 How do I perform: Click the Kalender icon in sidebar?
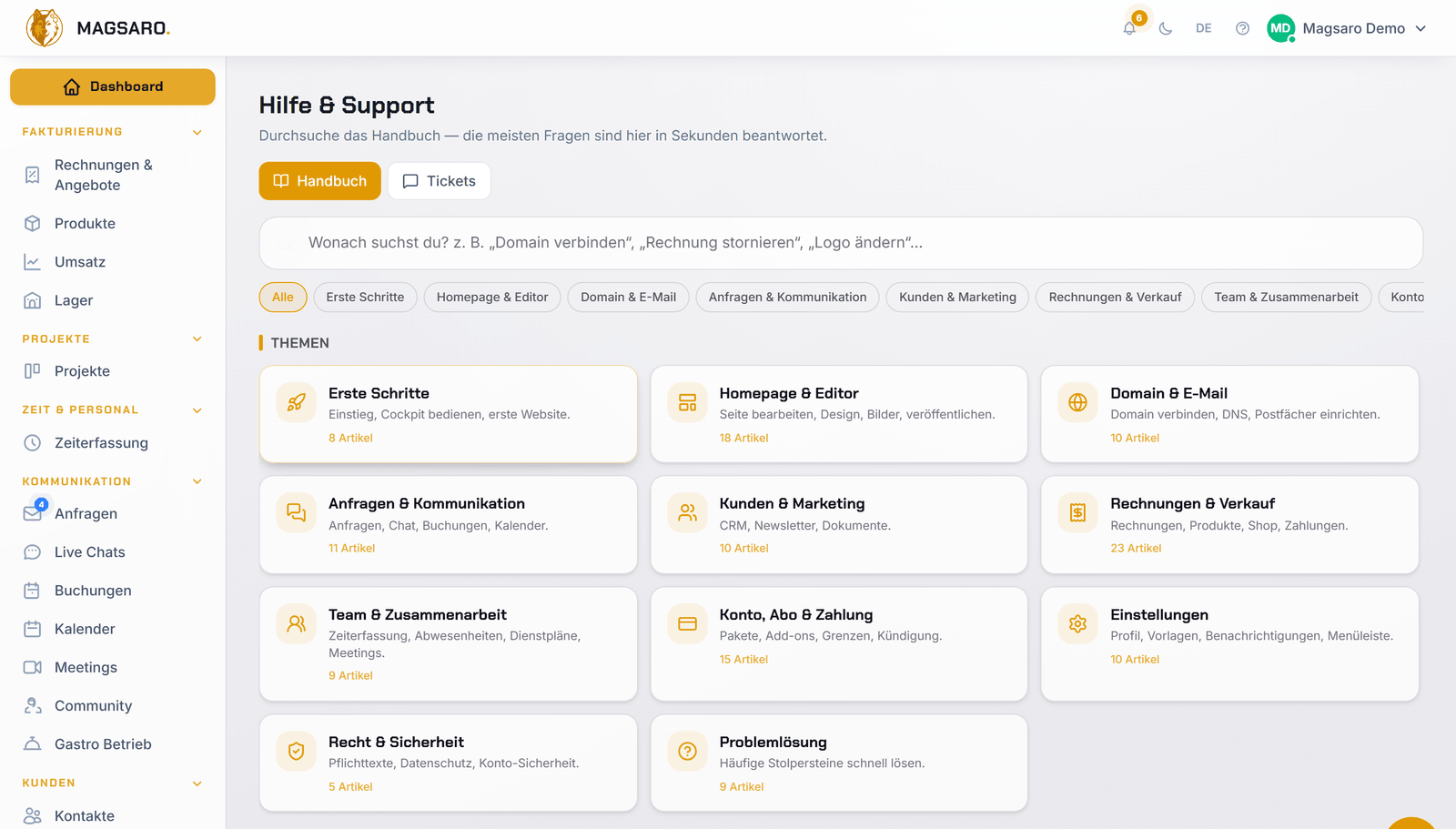coord(33,629)
